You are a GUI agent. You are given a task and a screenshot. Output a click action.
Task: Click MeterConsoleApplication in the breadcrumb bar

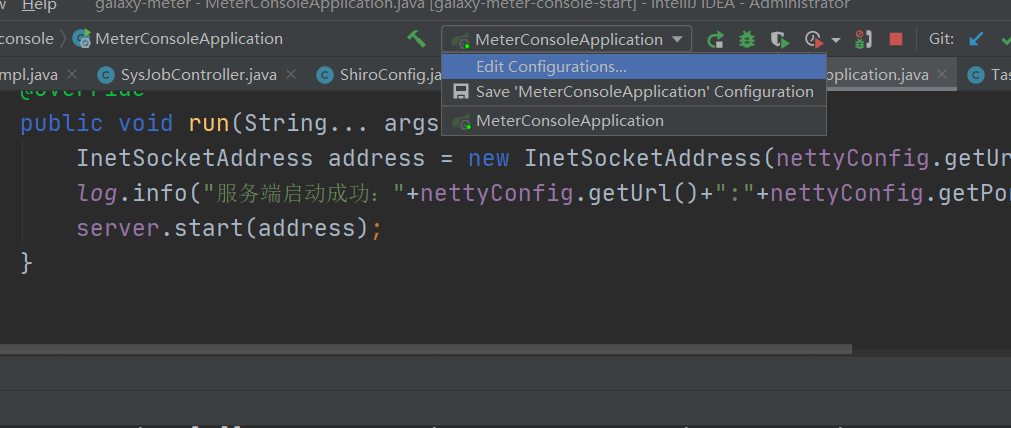click(189, 39)
